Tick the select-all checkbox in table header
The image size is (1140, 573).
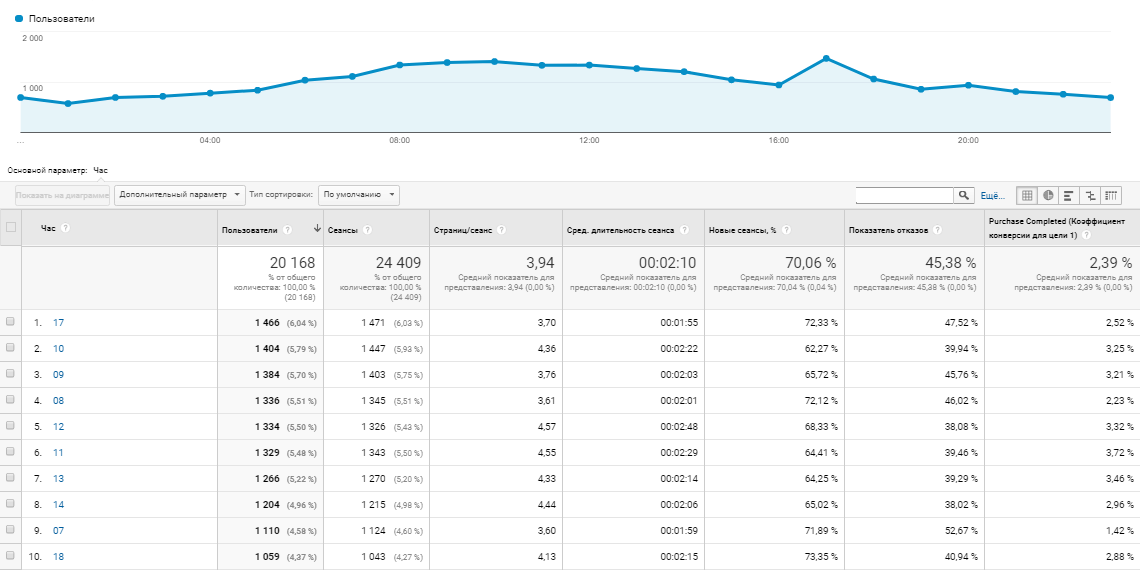pyautogui.click(x=11, y=228)
